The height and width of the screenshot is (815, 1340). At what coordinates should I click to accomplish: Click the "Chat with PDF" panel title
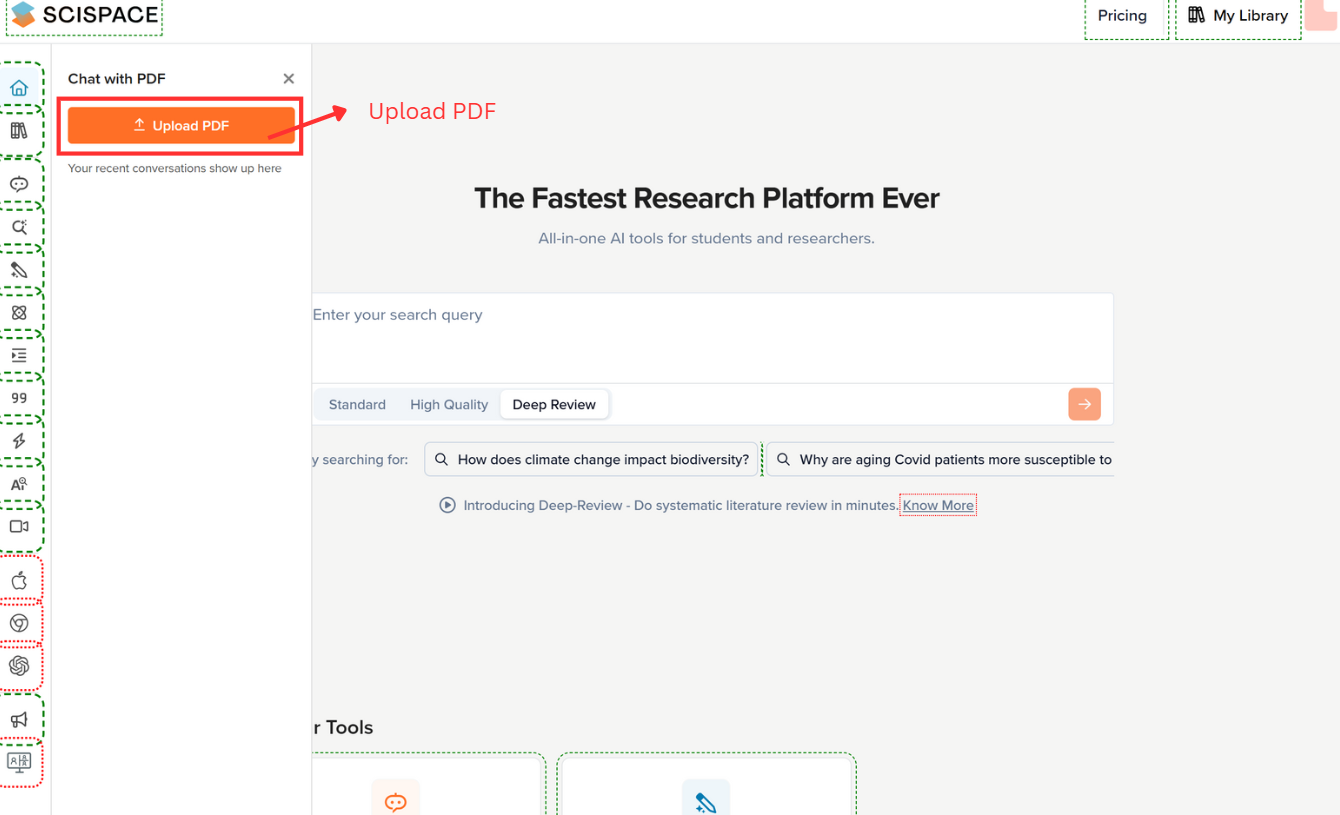point(117,79)
